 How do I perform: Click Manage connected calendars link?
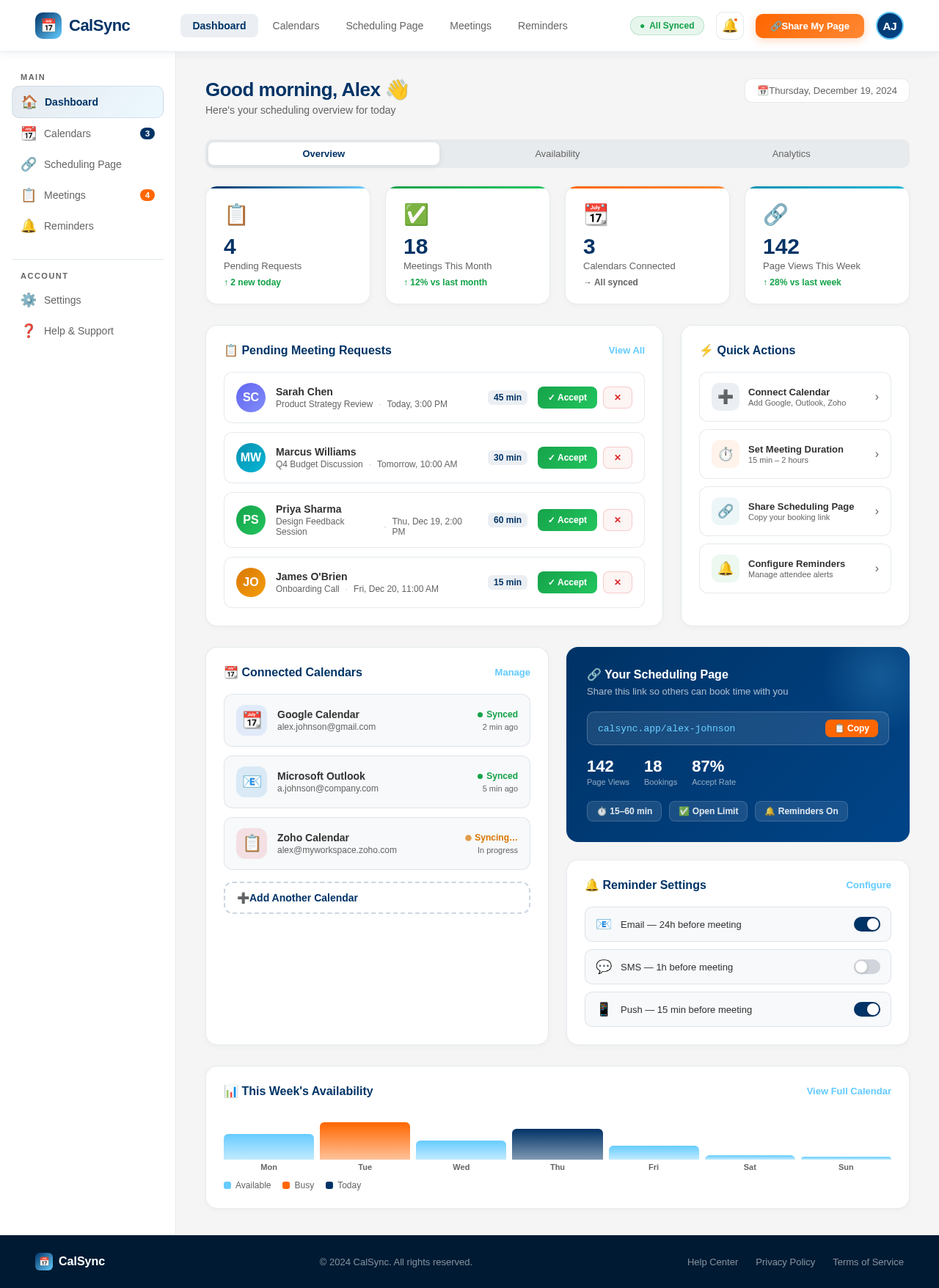[512, 673]
